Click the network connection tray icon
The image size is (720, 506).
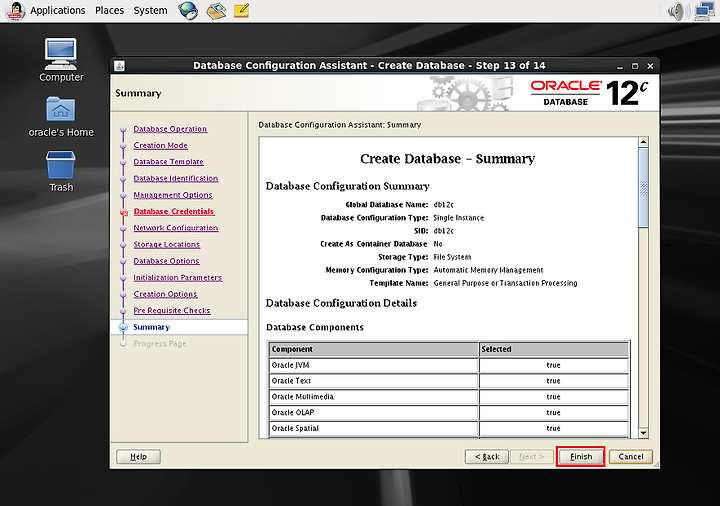(705, 11)
